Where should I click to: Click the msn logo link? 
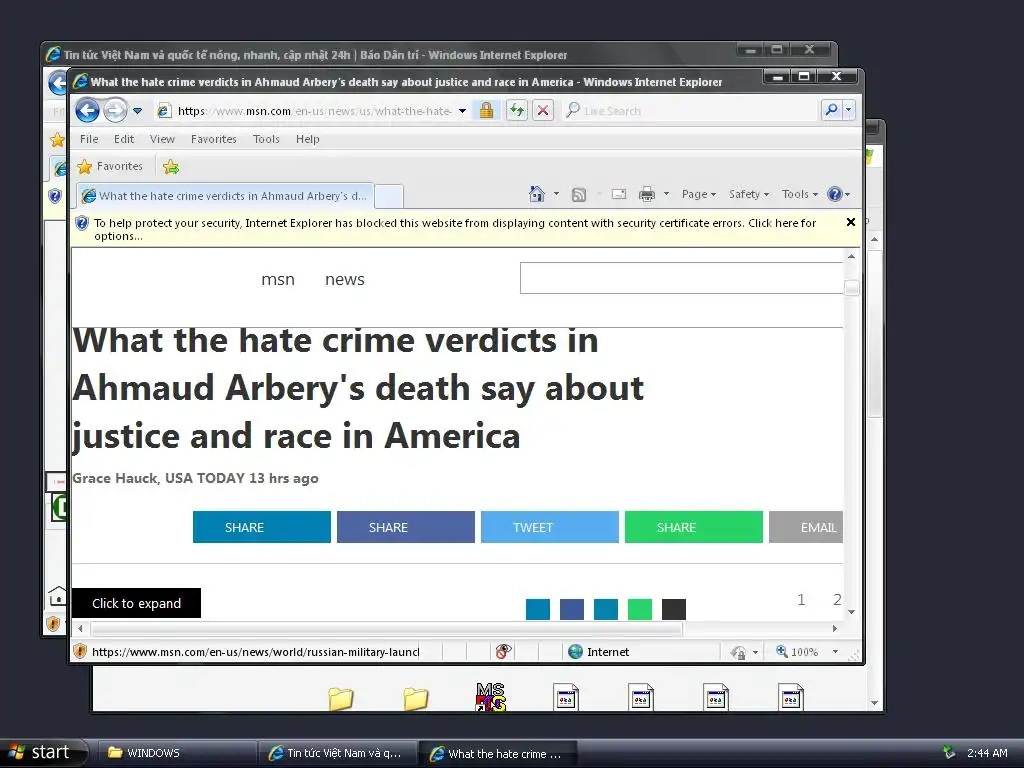278,280
